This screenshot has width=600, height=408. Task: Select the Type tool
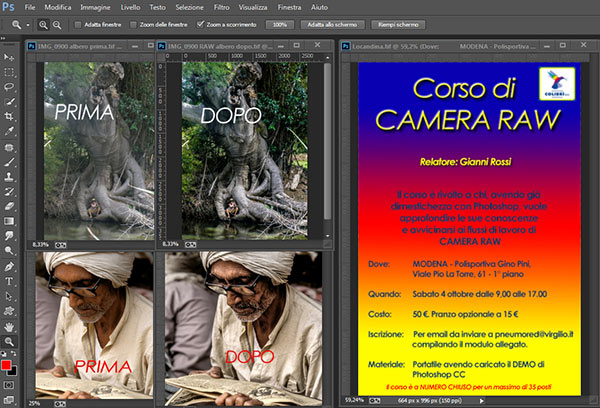pyautogui.click(x=9, y=282)
